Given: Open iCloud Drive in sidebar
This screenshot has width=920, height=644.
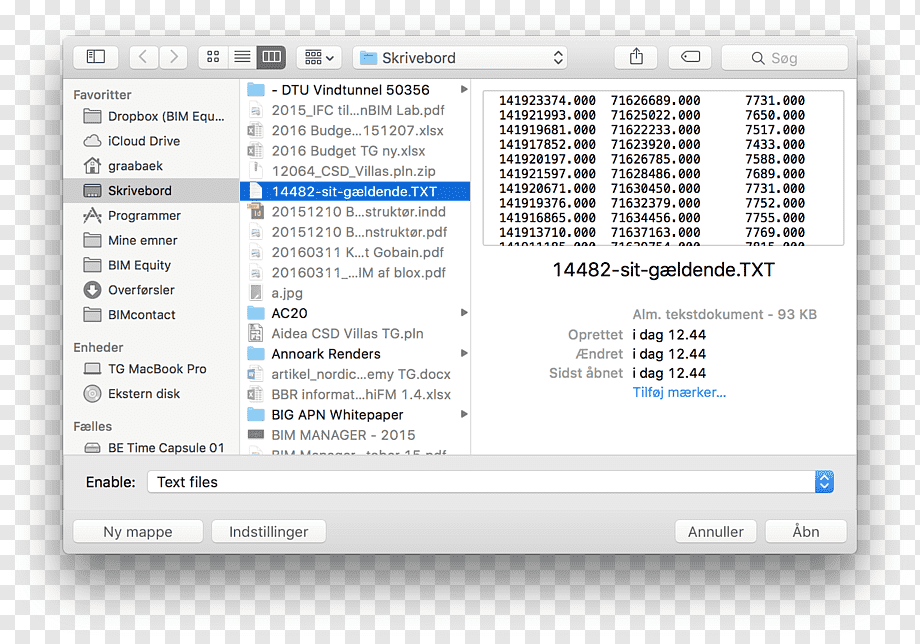Looking at the screenshot, I should (x=144, y=141).
